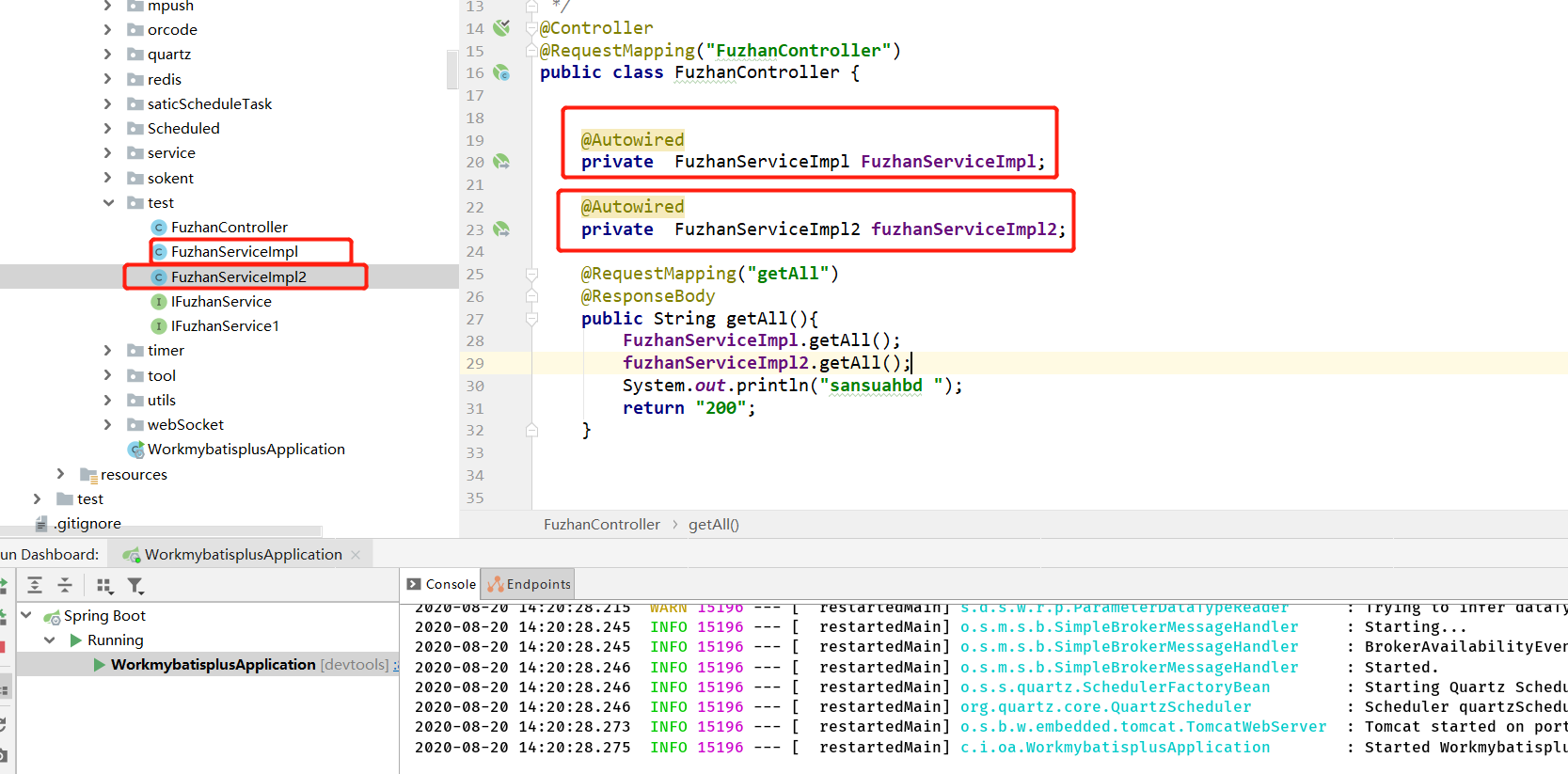
Task: Click the FuzhanServiceImpl2 class icon in tree
Action: click(x=159, y=276)
